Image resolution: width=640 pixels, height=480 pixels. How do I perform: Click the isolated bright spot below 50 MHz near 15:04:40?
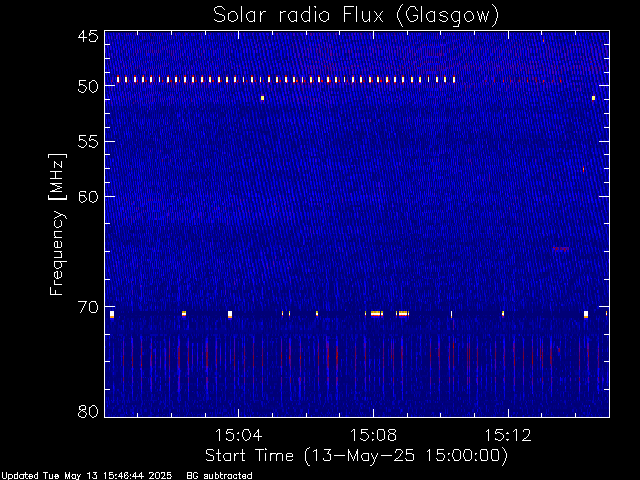(x=262, y=98)
